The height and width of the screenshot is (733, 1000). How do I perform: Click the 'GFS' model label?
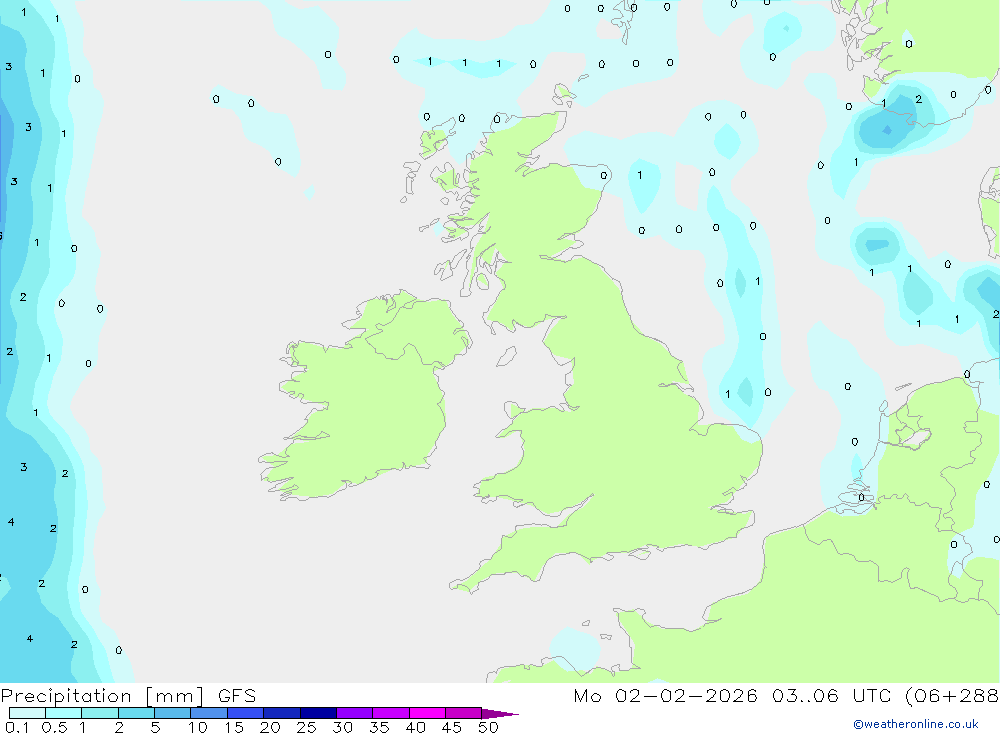(237, 696)
